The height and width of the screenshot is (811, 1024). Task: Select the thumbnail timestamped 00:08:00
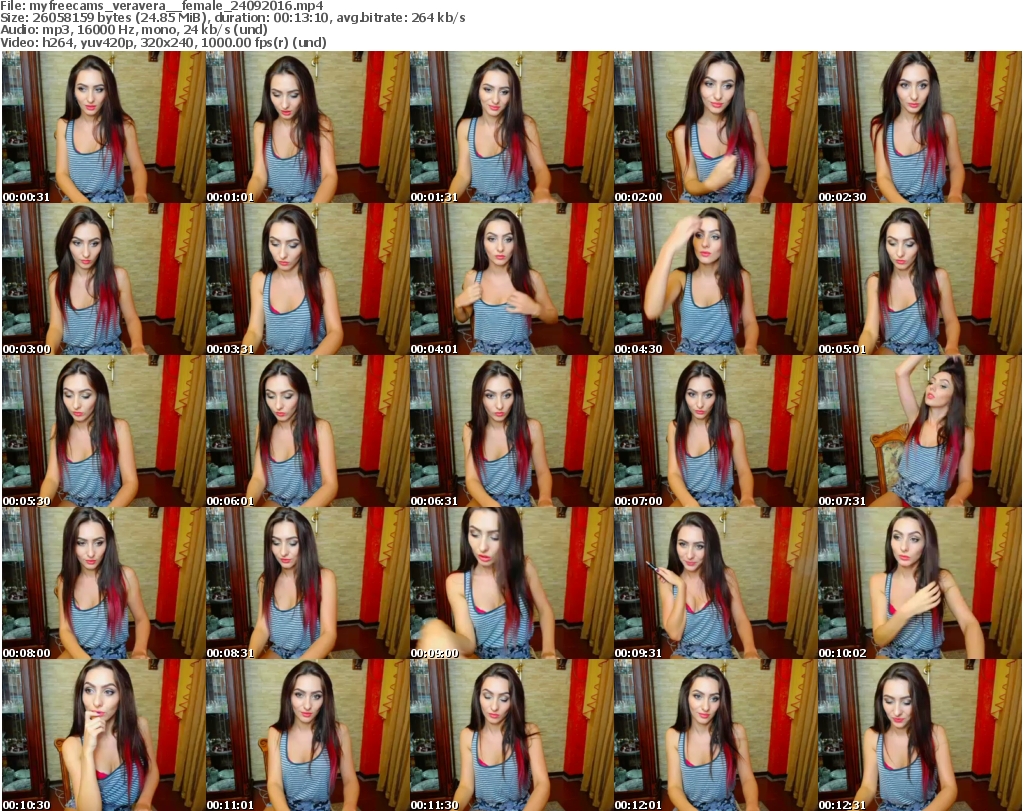tap(103, 583)
